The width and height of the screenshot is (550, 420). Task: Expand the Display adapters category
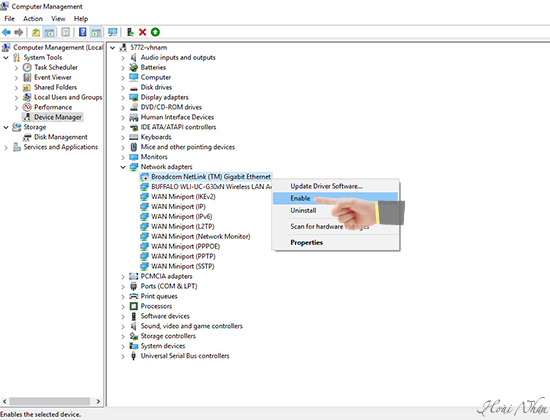click(123, 98)
